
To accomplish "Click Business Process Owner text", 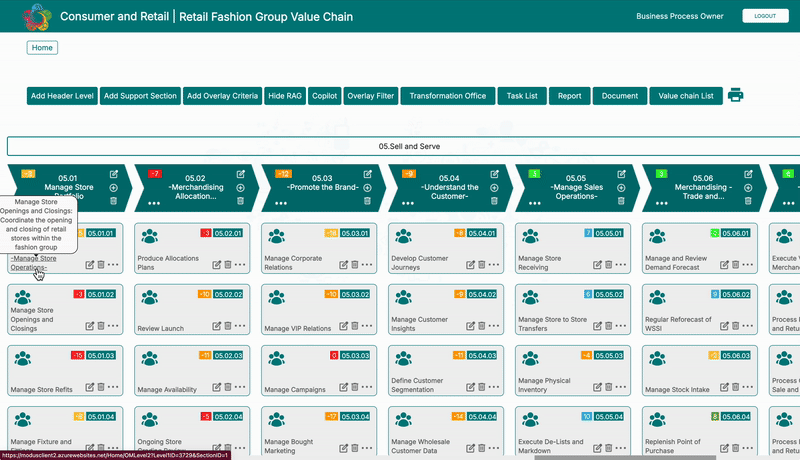I will tap(680, 16).
